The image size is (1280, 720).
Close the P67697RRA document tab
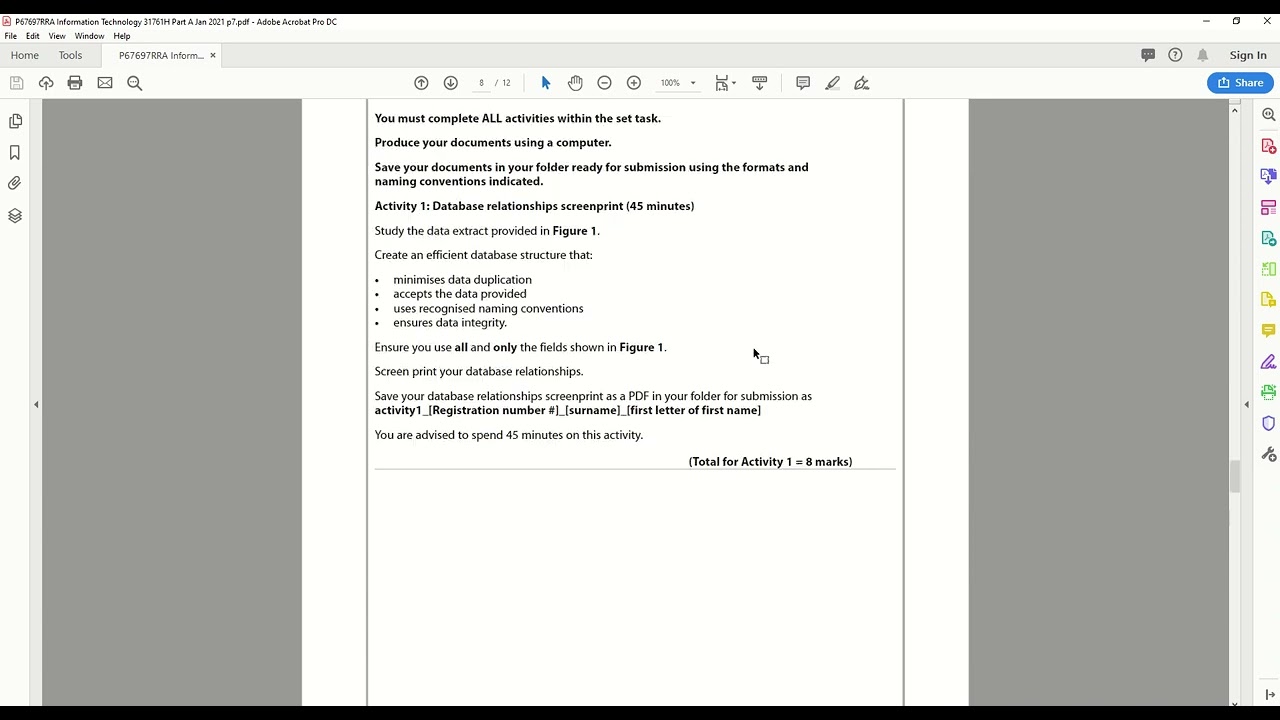(x=213, y=55)
